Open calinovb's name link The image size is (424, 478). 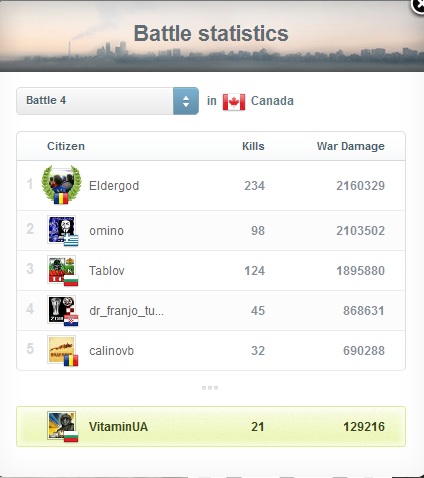pos(111,350)
